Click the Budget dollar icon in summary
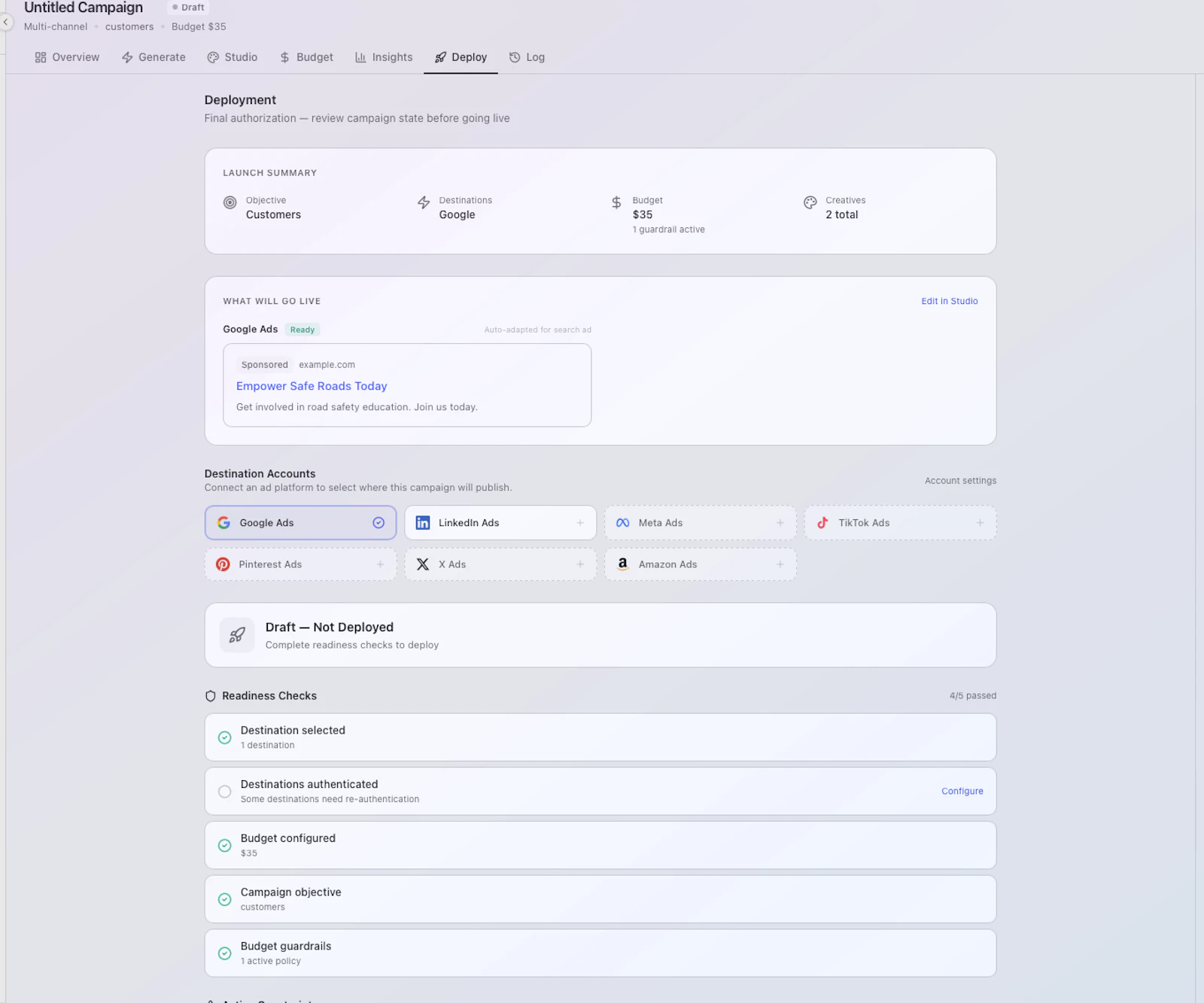 point(616,202)
